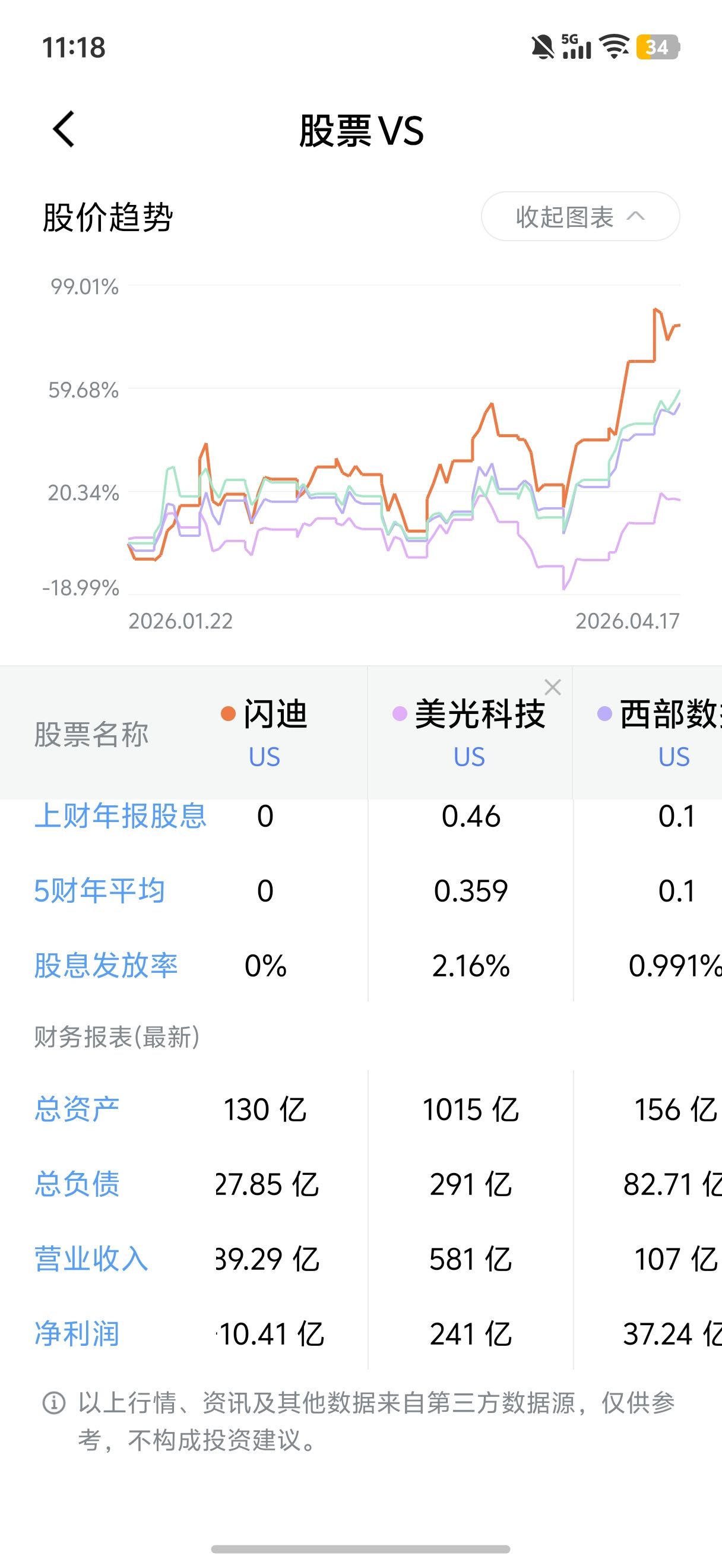This screenshot has height=1568, width=722.
Task: Tap 美光科技 total assets 1015 亿
Action: click(x=471, y=1109)
